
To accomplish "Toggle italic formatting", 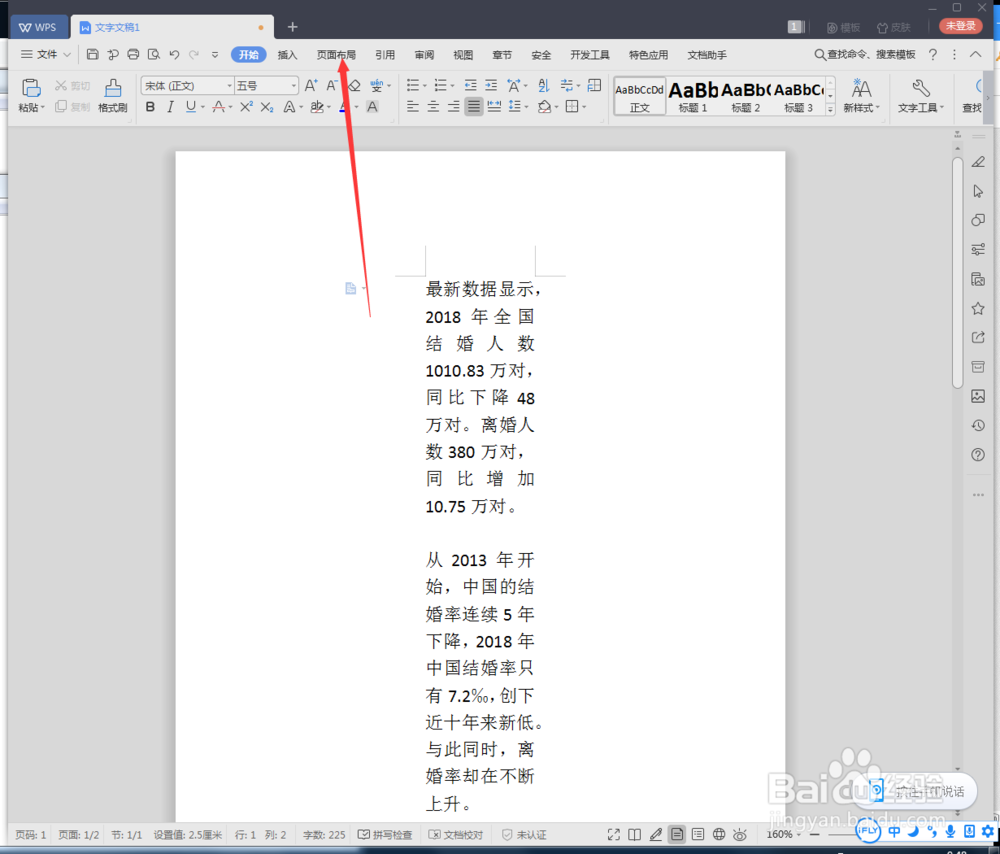I will tap(169, 106).
